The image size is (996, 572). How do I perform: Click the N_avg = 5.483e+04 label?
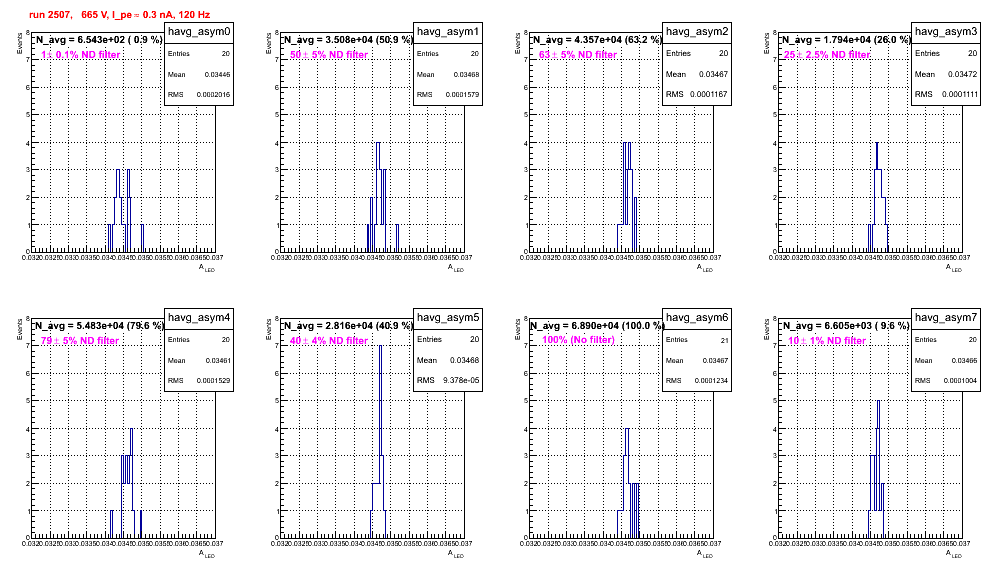[x=98, y=325]
